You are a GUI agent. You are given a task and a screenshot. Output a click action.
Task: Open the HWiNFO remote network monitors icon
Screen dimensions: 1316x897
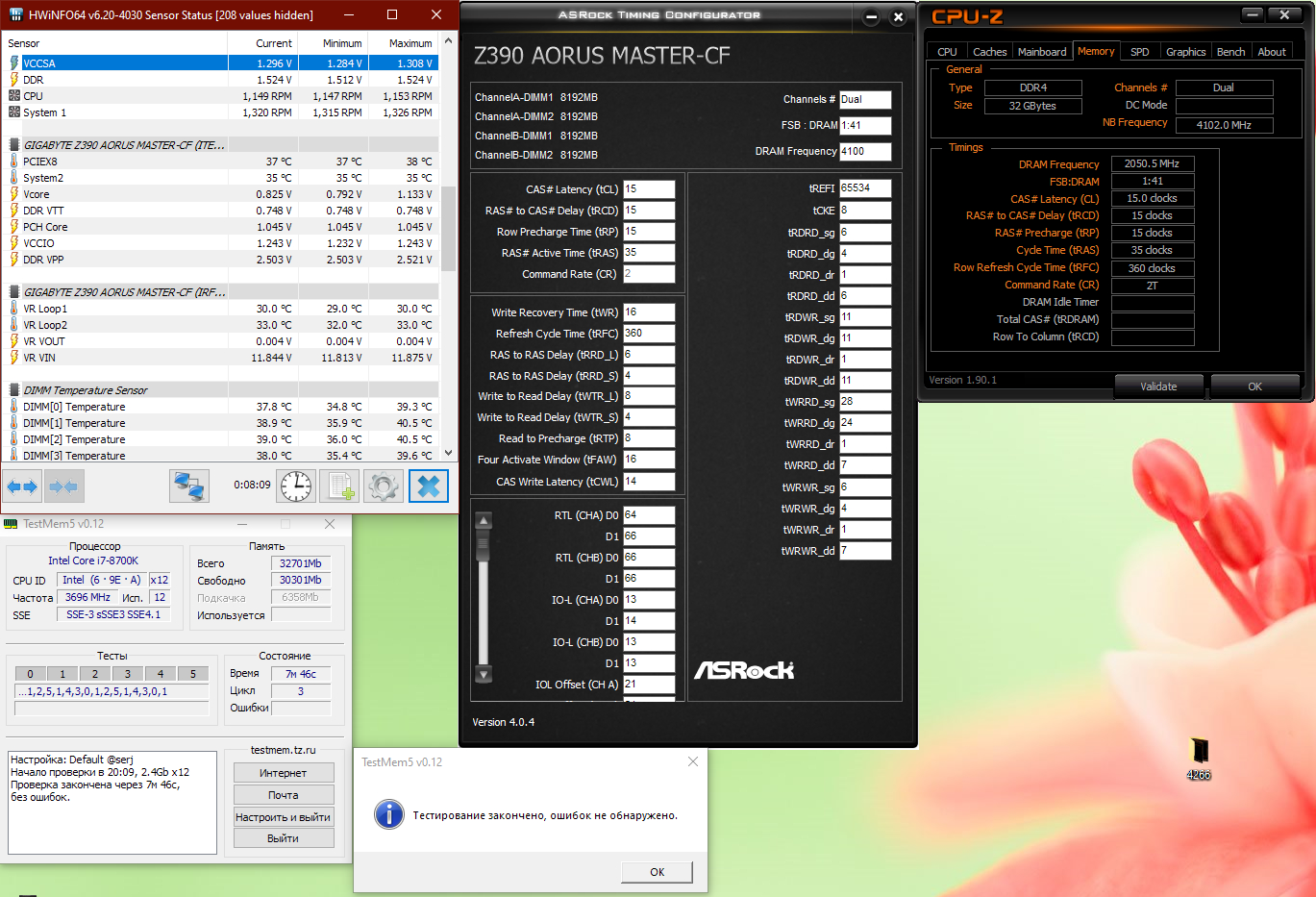click(x=189, y=486)
